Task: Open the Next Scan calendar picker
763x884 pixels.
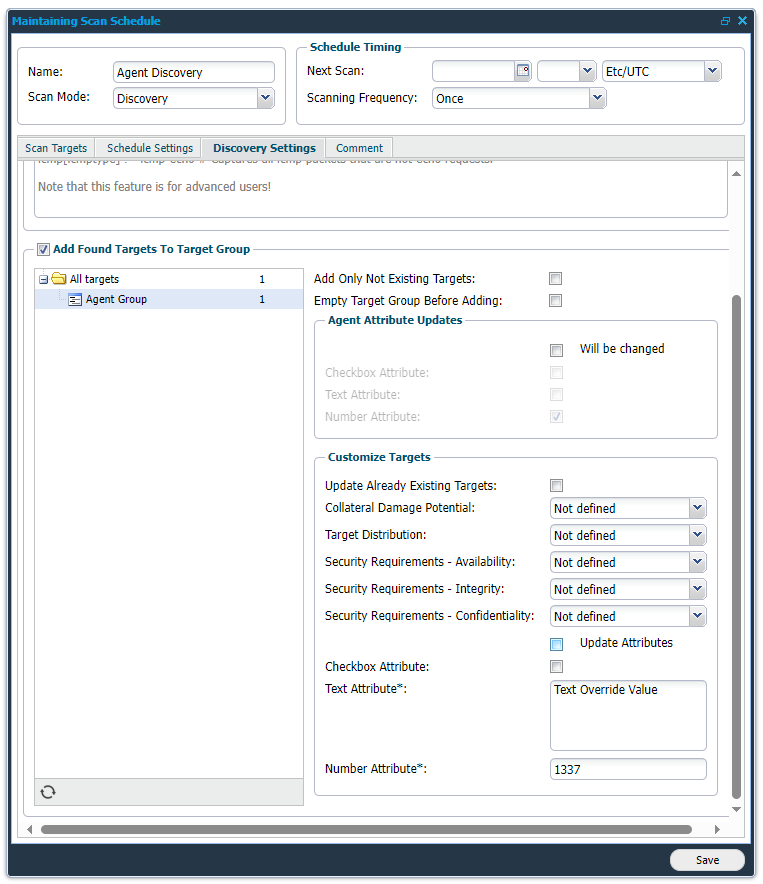Action: coord(522,71)
